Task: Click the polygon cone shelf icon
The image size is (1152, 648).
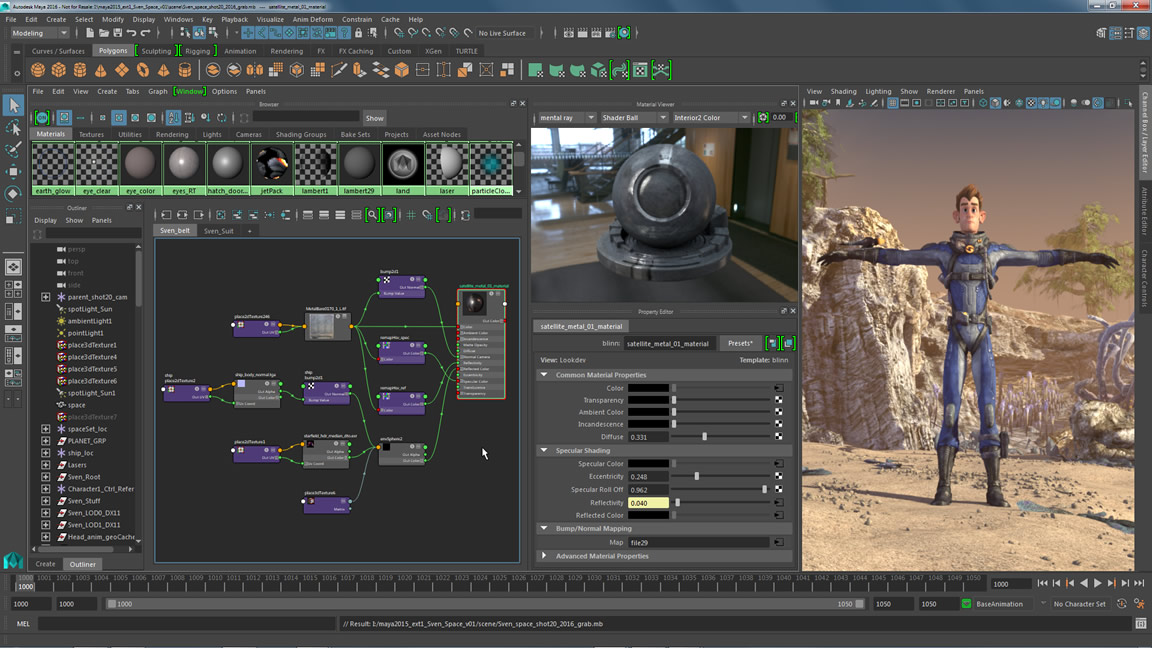Action: (x=101, y=70)
